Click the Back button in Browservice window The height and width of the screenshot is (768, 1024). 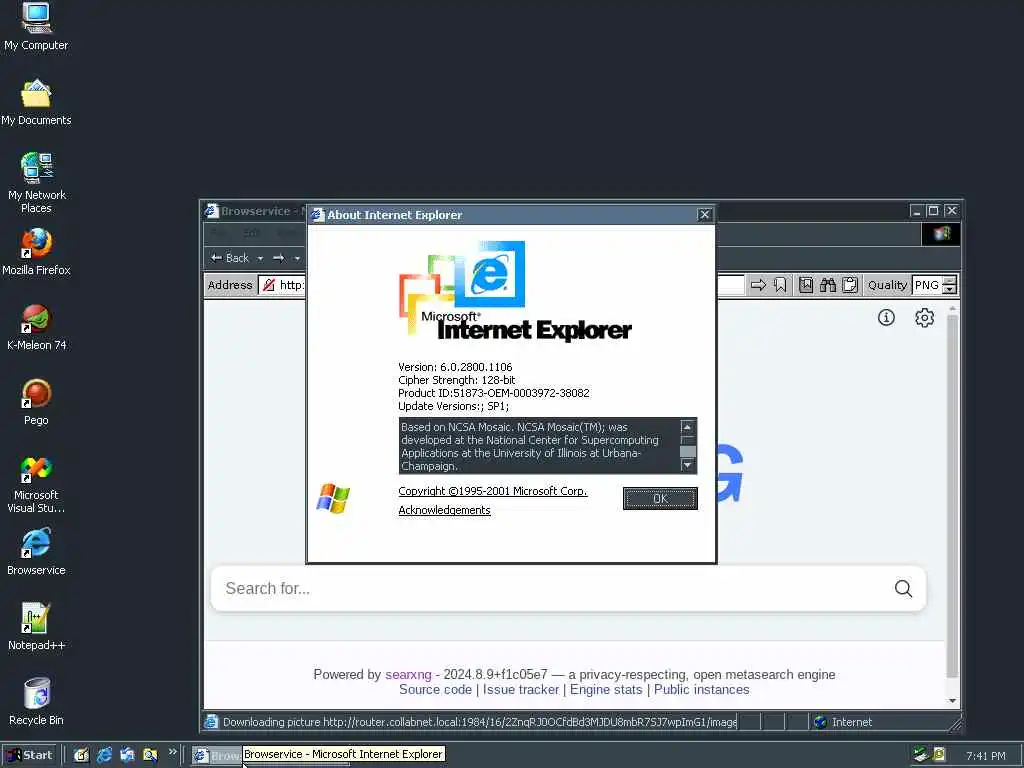(230, 258)
